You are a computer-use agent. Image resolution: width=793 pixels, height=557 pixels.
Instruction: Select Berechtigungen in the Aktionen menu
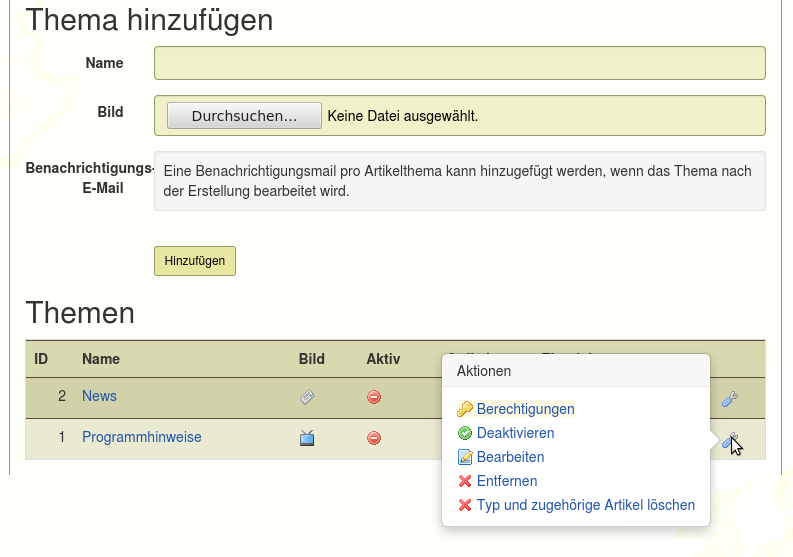click(x=525, y=409)
